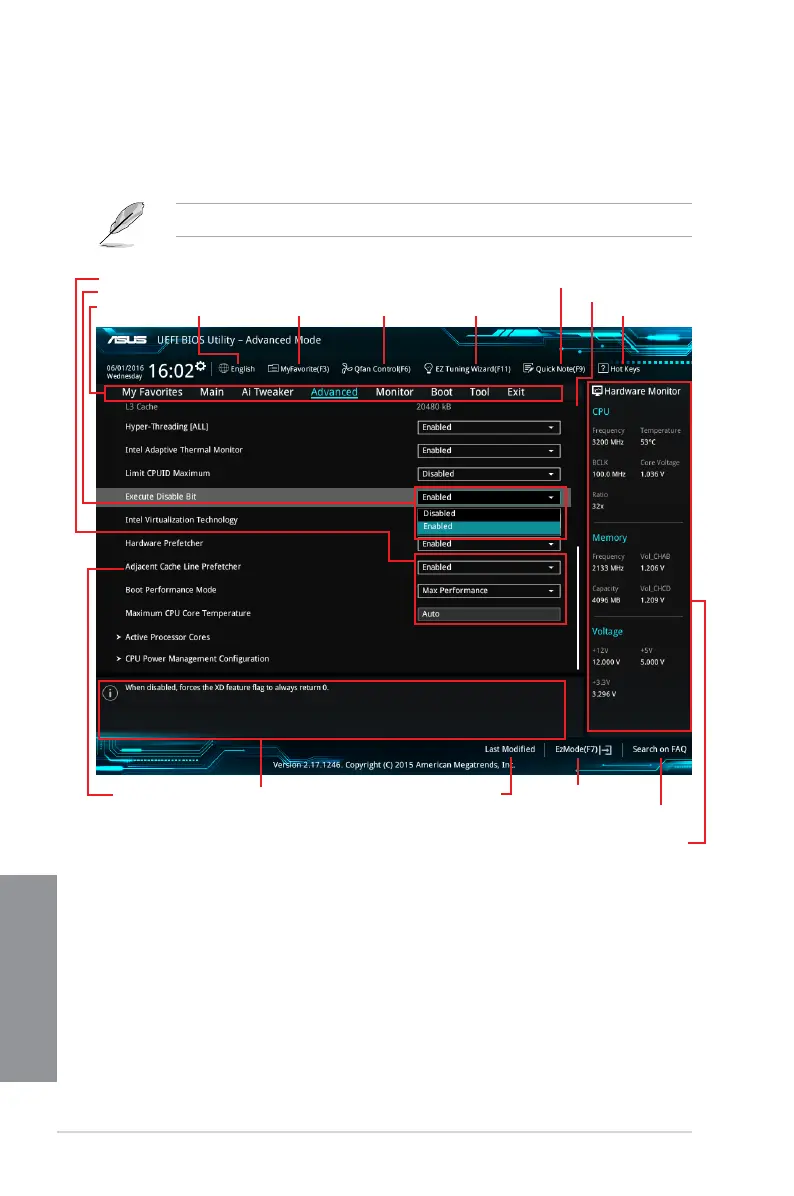Click the +3.3V 3.296 V reading
794x1196 pixels.
click(604, 694)
